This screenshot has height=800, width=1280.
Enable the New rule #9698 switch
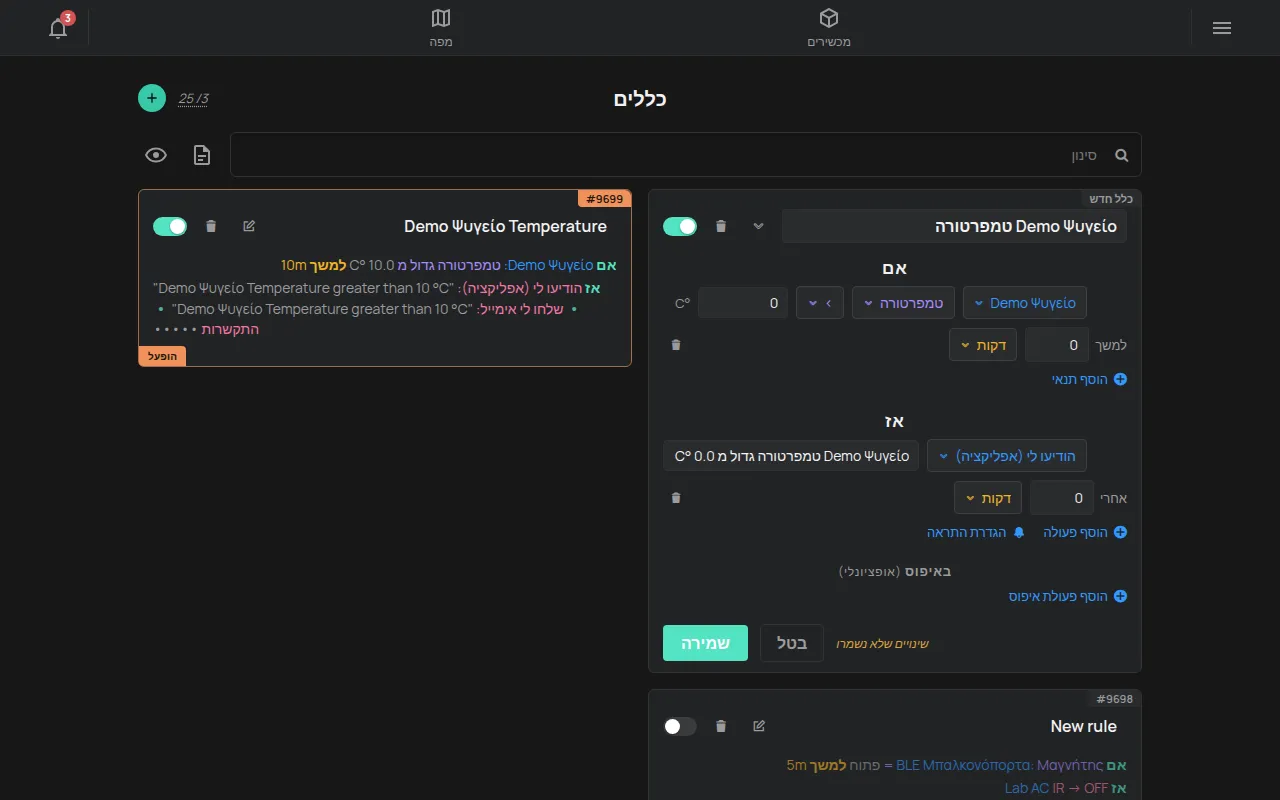[x=680, y=726]
